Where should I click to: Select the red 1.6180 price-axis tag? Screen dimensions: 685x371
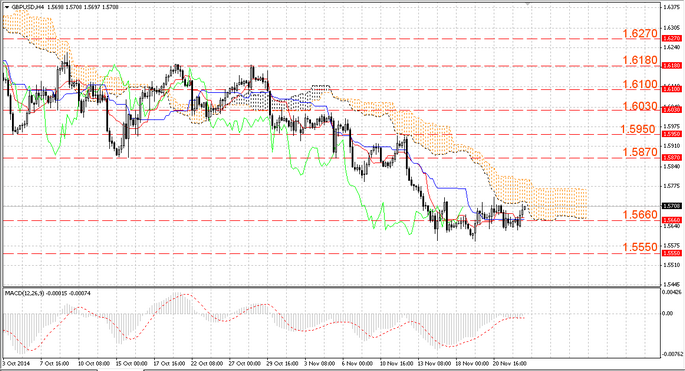click(671, 66)
